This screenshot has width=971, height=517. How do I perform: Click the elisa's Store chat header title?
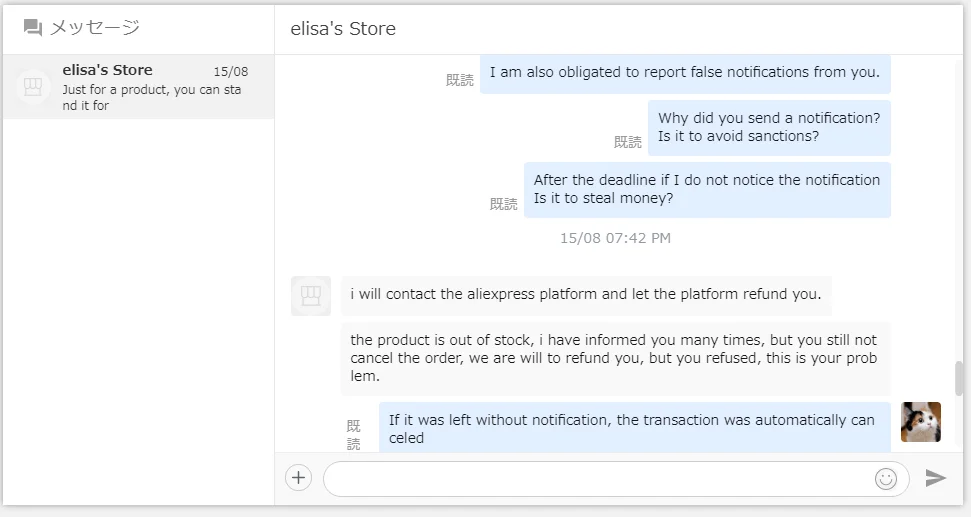point(343,29)
